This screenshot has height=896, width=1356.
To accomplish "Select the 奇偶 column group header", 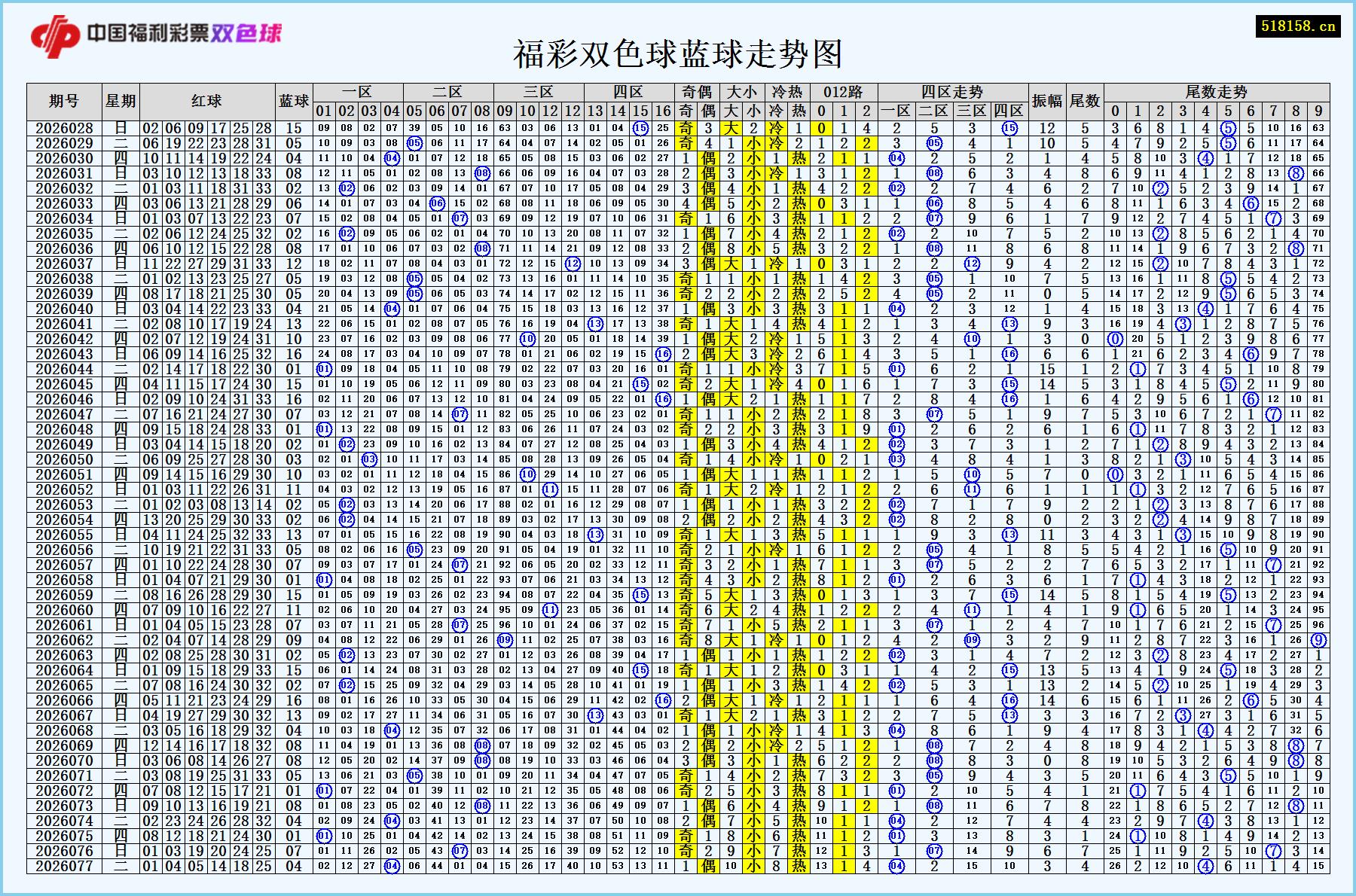I will tap(697, 92).
